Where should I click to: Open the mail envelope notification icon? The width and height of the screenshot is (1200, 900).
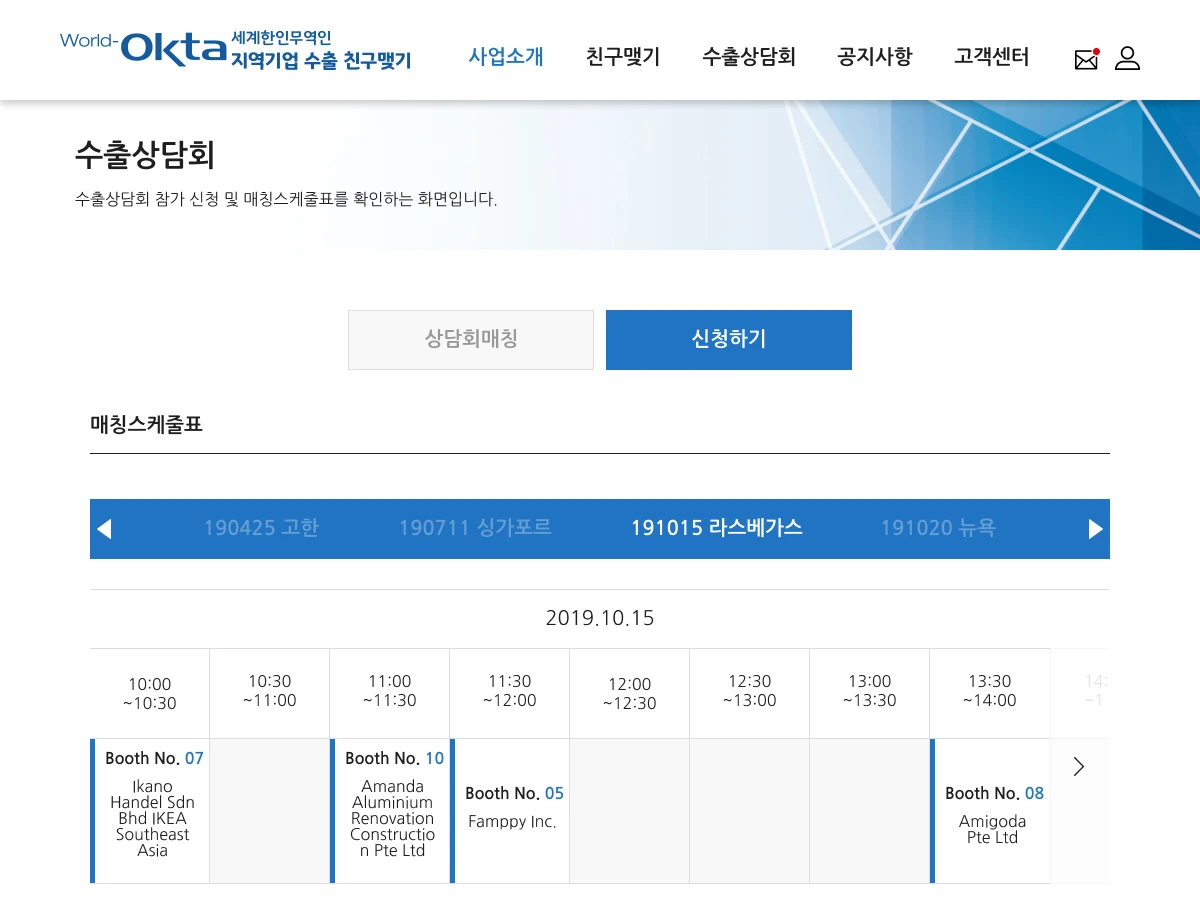[1086, 59]
